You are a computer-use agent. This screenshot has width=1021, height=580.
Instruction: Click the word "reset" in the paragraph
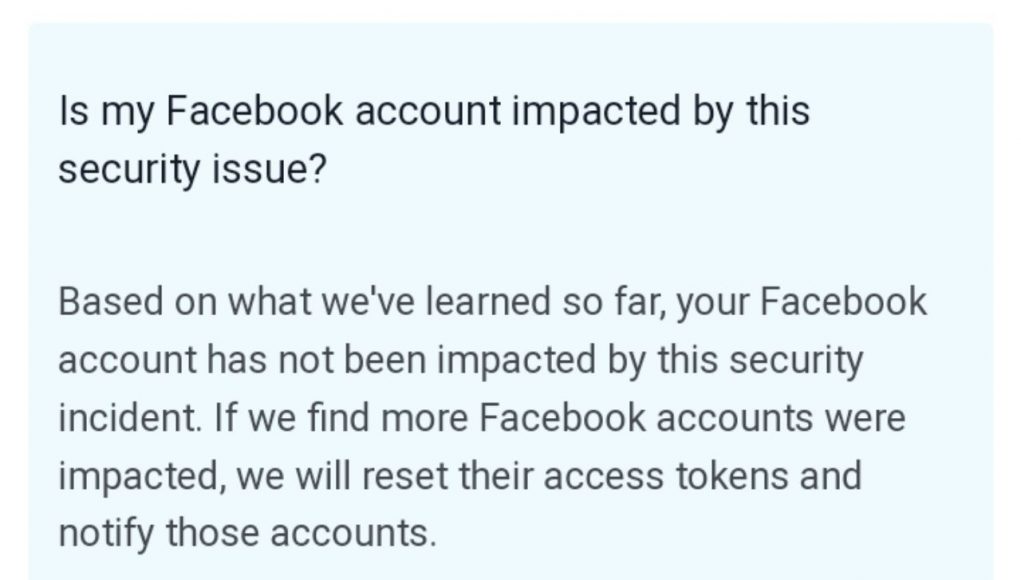click(408, 475)
